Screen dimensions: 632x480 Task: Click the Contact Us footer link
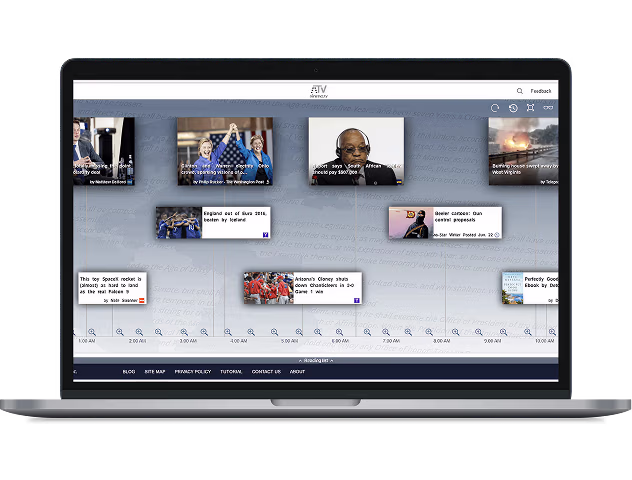pos(266,372)
